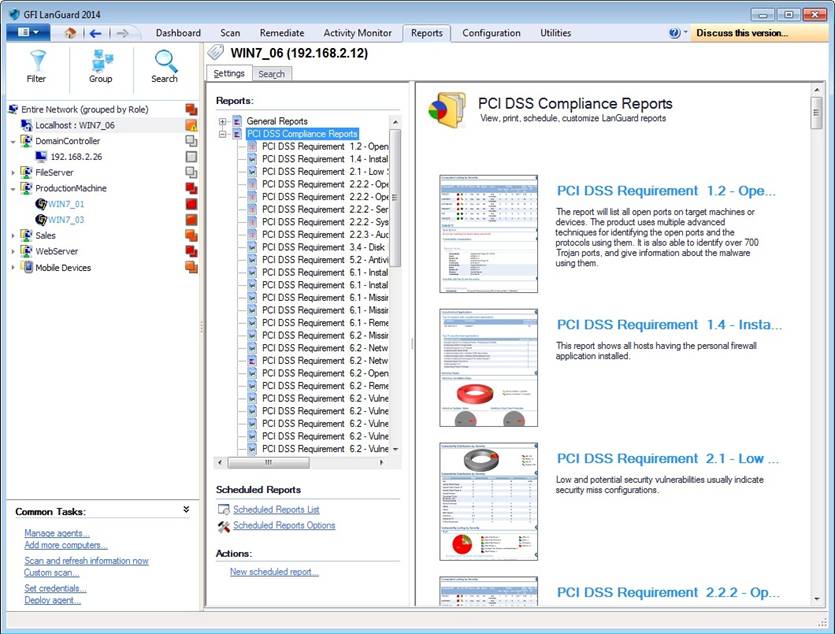Open the PCI DSS Requirement 1.2 report thumbnail
Viewport: 835px width, 634px height.
pyautogui.click(x=488, y=234)
